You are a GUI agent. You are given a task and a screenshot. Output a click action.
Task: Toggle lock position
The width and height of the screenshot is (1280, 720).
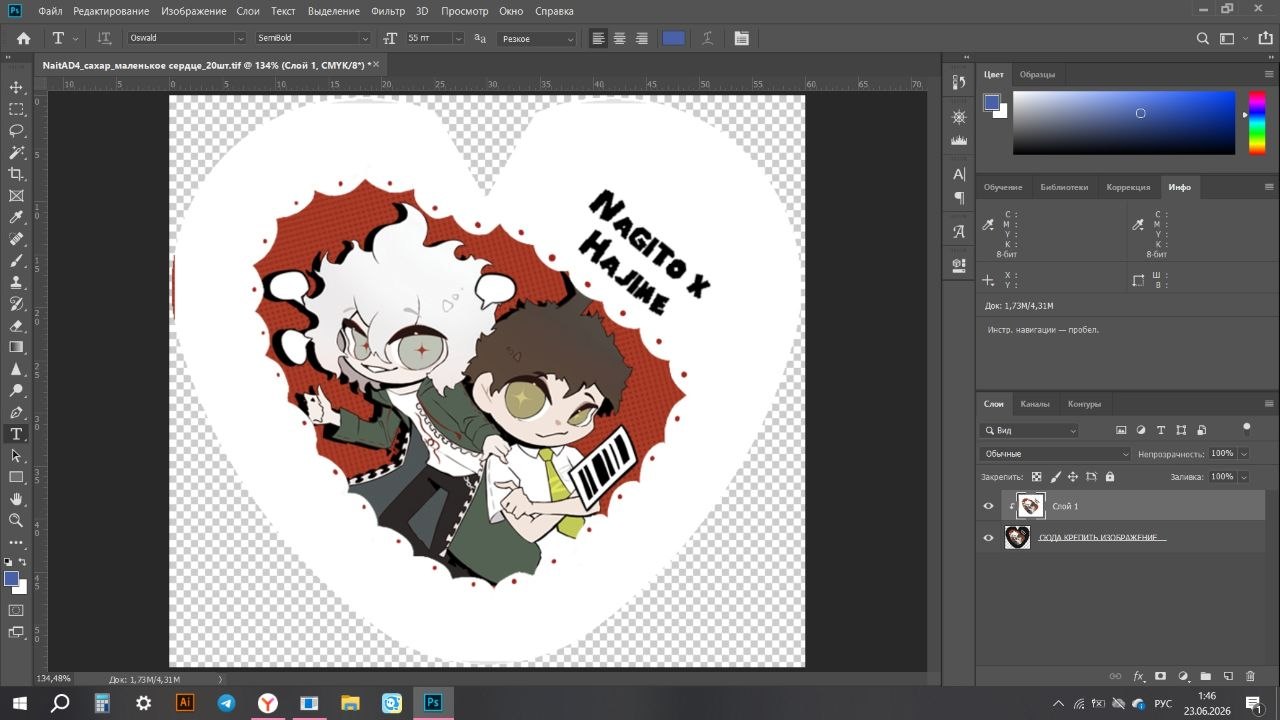tap(1073, 477)
